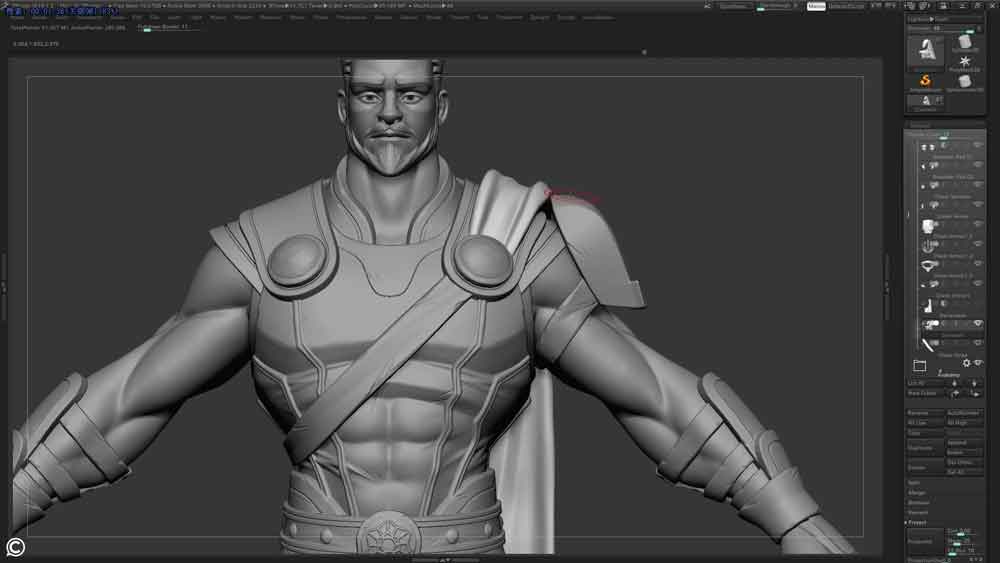Expand the Boolean section
1000x563 pixels.
(918, 502)
